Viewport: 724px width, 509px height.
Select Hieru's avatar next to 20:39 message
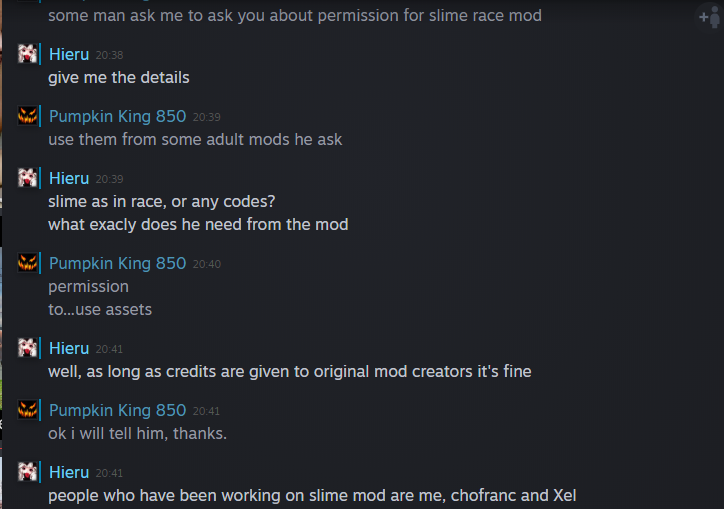(x=28, y=177)
